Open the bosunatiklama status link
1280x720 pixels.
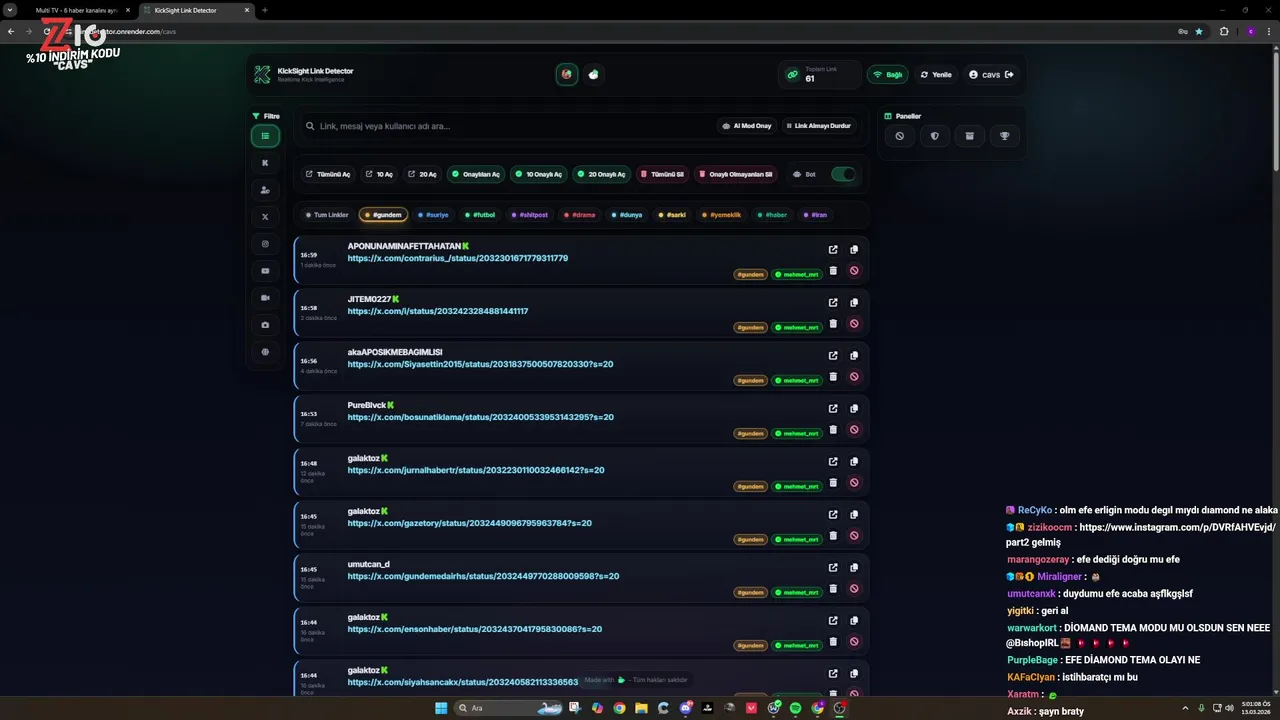click(481, 417)
